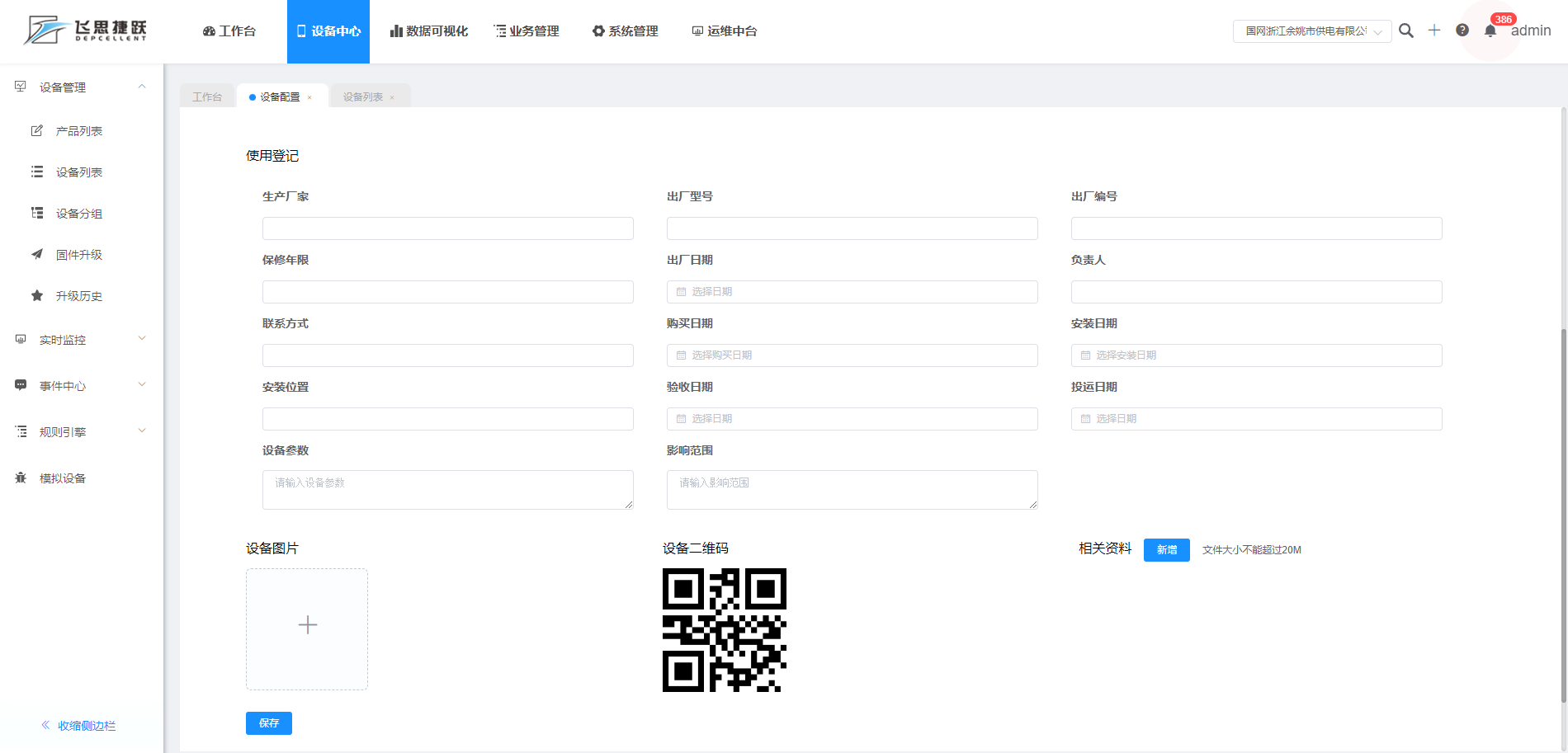1568x753 pixels.
Task: Open the 设备中心 top menu
Action: (x=328, y=31)
